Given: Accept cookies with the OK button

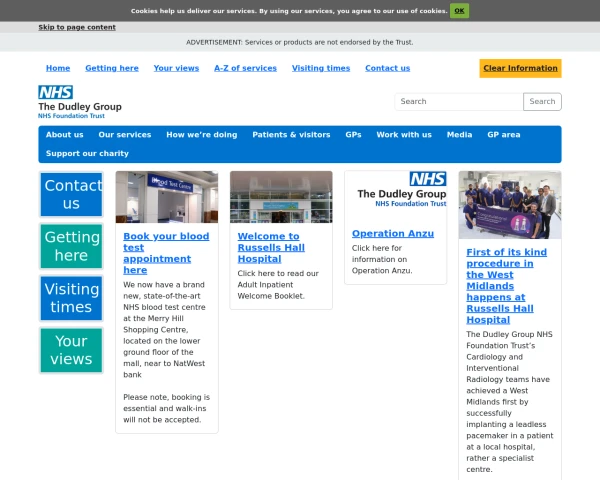Looking at the screenshot, I should (x=459, y=11).
